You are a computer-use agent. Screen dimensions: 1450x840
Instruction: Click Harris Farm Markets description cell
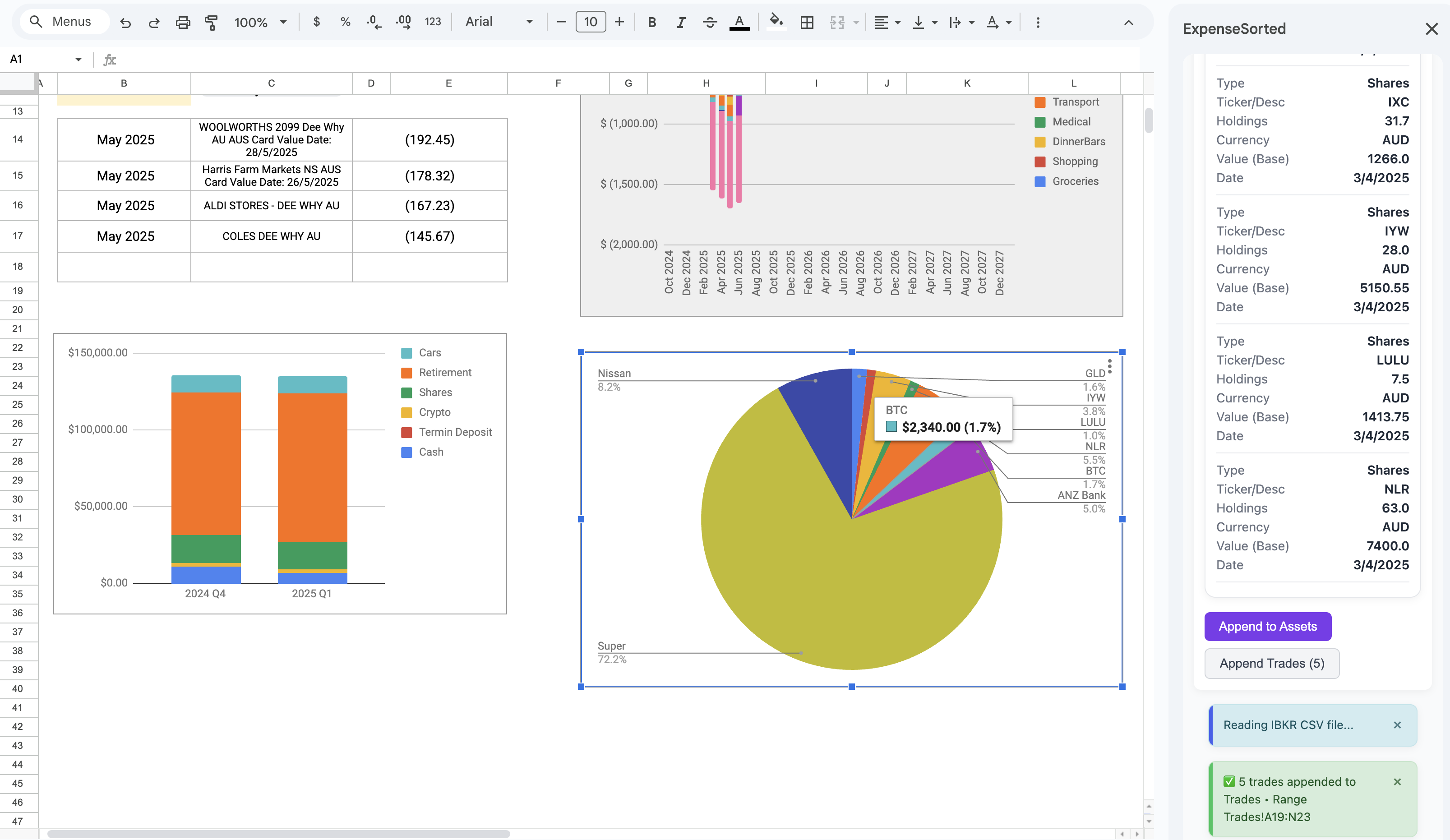click(x=272, y=175)
